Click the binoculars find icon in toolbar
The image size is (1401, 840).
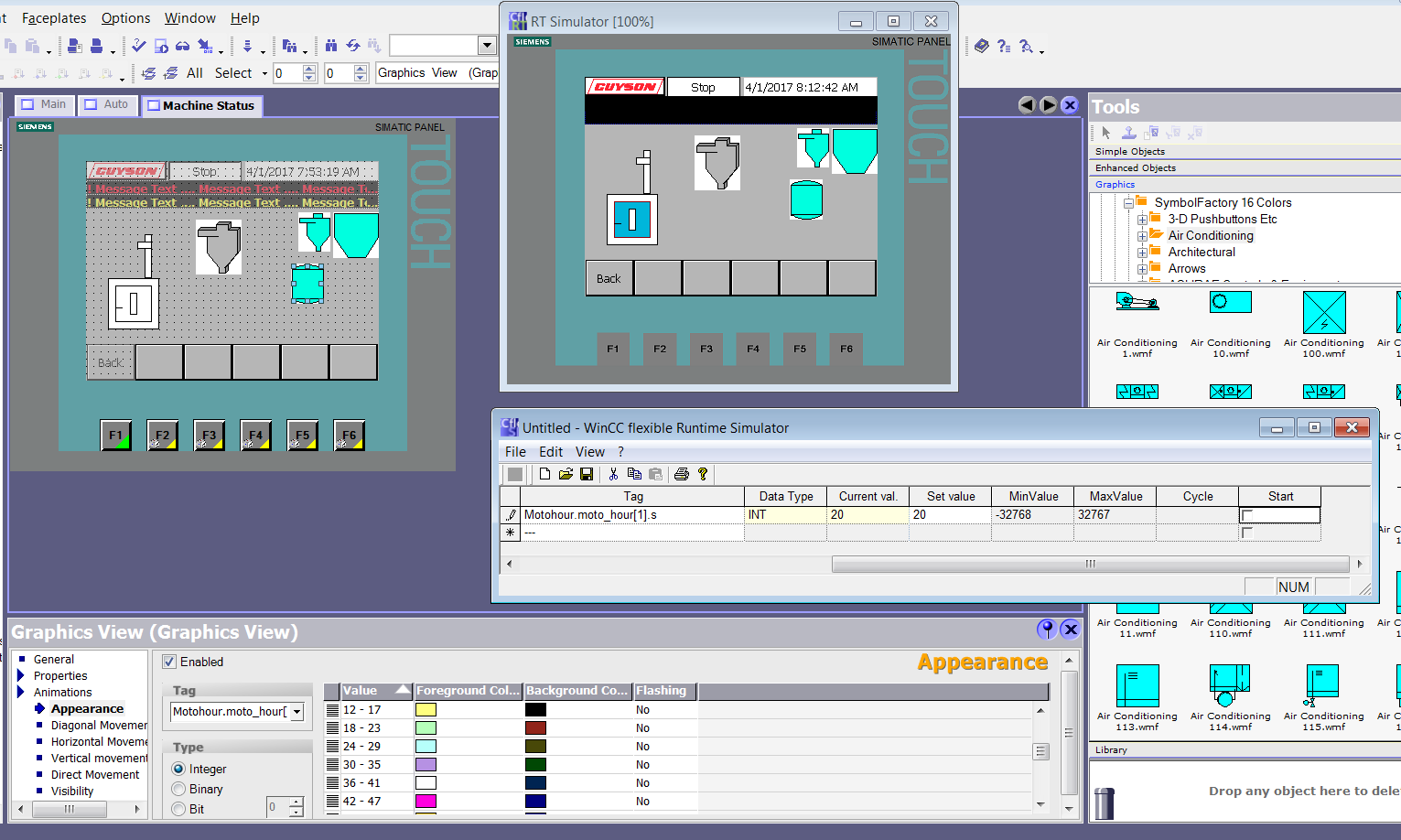tap(331, 45)
